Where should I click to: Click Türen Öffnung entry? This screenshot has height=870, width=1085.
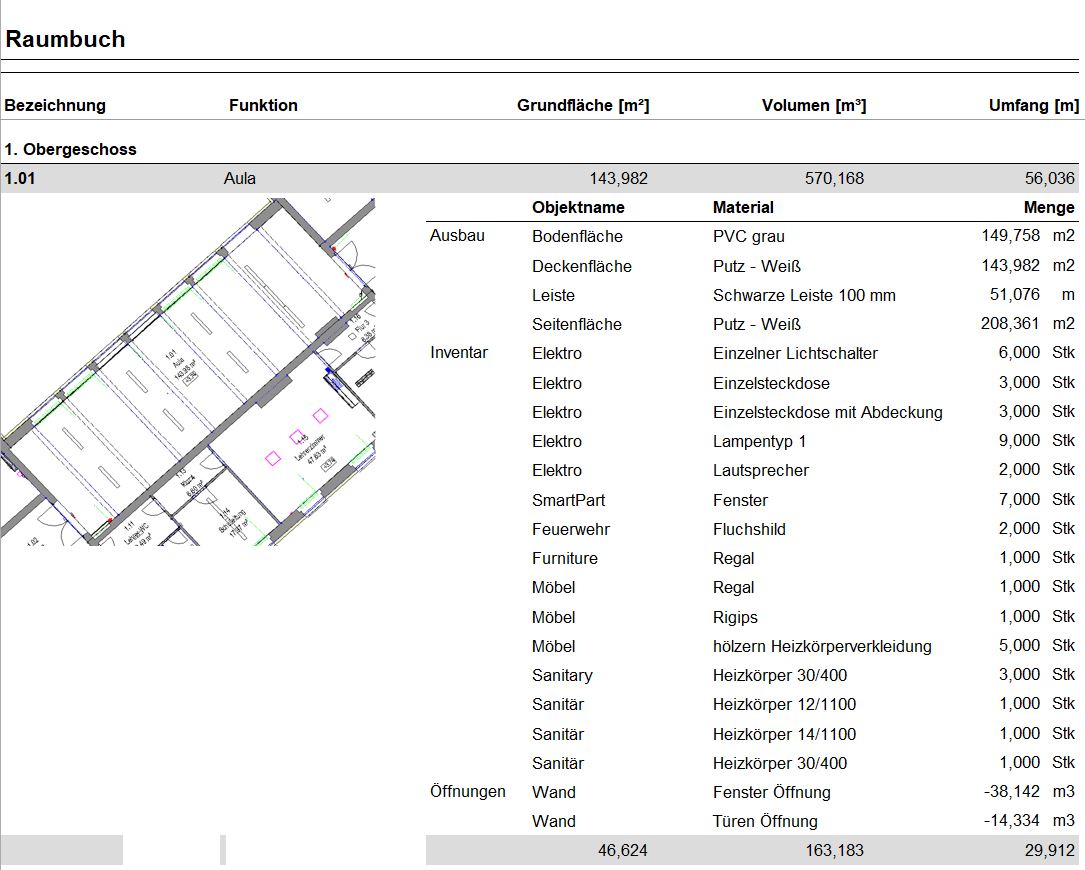click(765, 822)
